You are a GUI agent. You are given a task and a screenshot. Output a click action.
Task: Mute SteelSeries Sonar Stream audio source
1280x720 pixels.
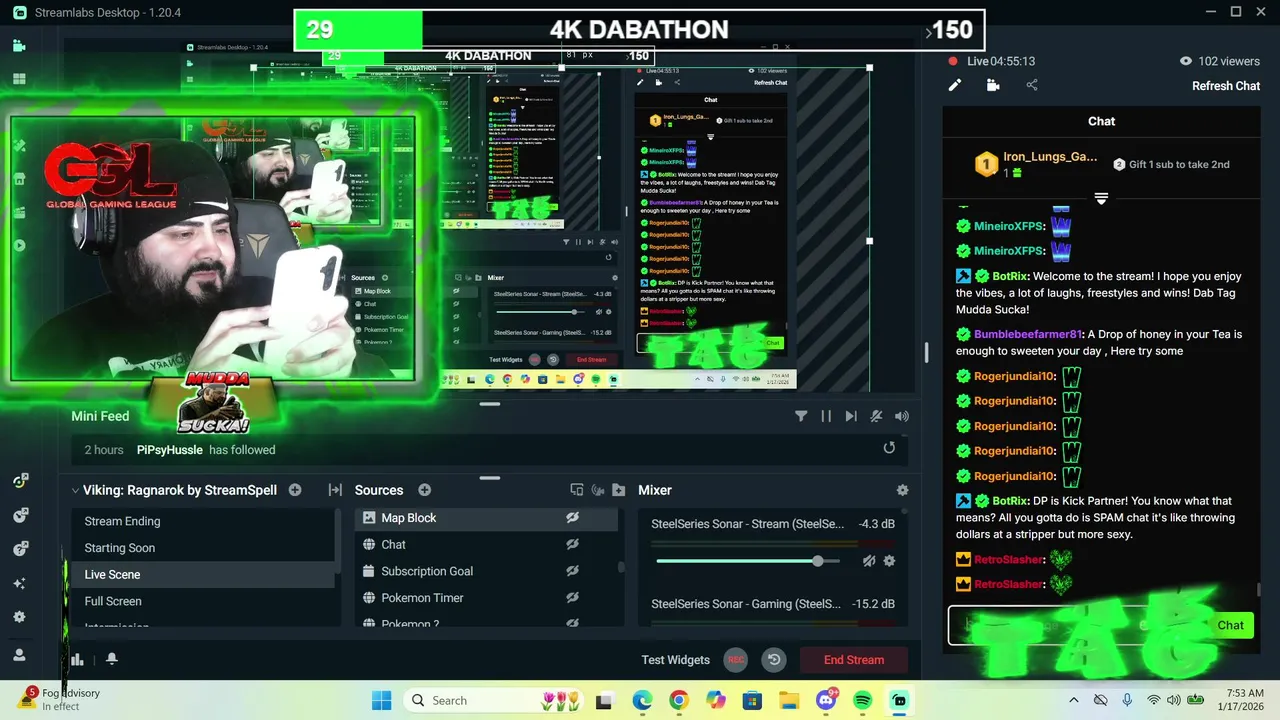(x=868, y=561)
